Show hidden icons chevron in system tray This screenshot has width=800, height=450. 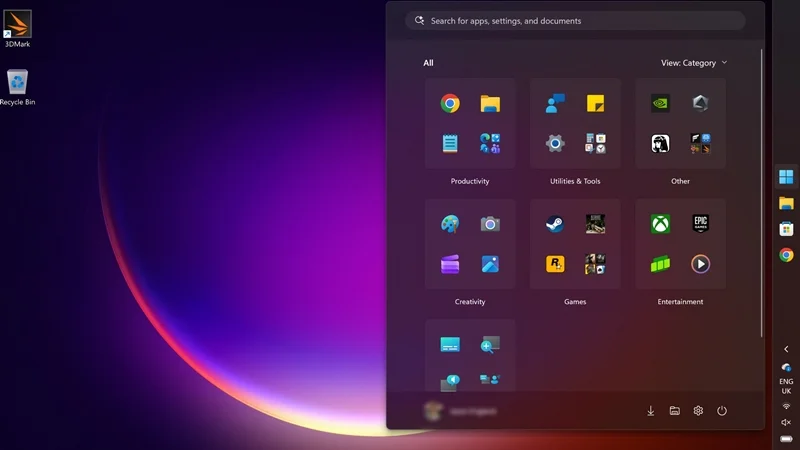click(x=786, y=349)
